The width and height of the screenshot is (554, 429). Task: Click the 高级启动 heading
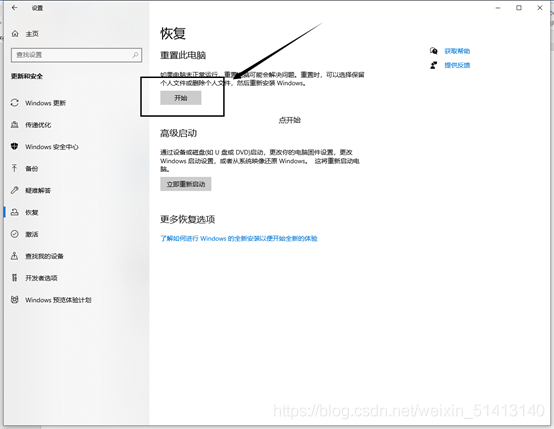(178, 133)
